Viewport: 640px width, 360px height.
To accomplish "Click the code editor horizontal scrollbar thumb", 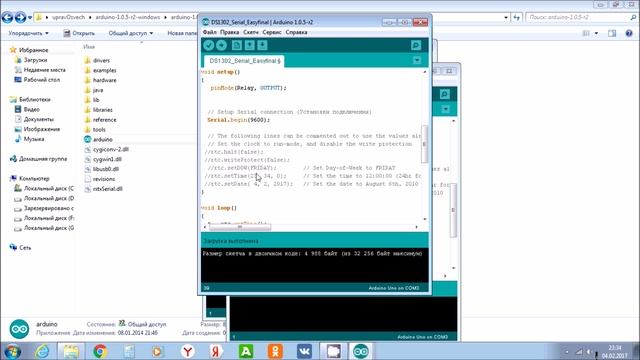I will (x=240, y=227).
